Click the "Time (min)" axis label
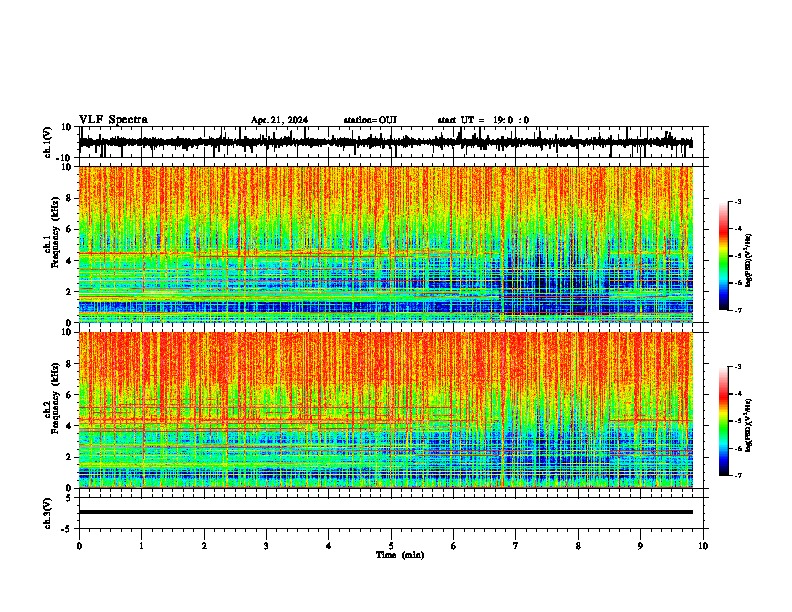 (x=400, y=555)
